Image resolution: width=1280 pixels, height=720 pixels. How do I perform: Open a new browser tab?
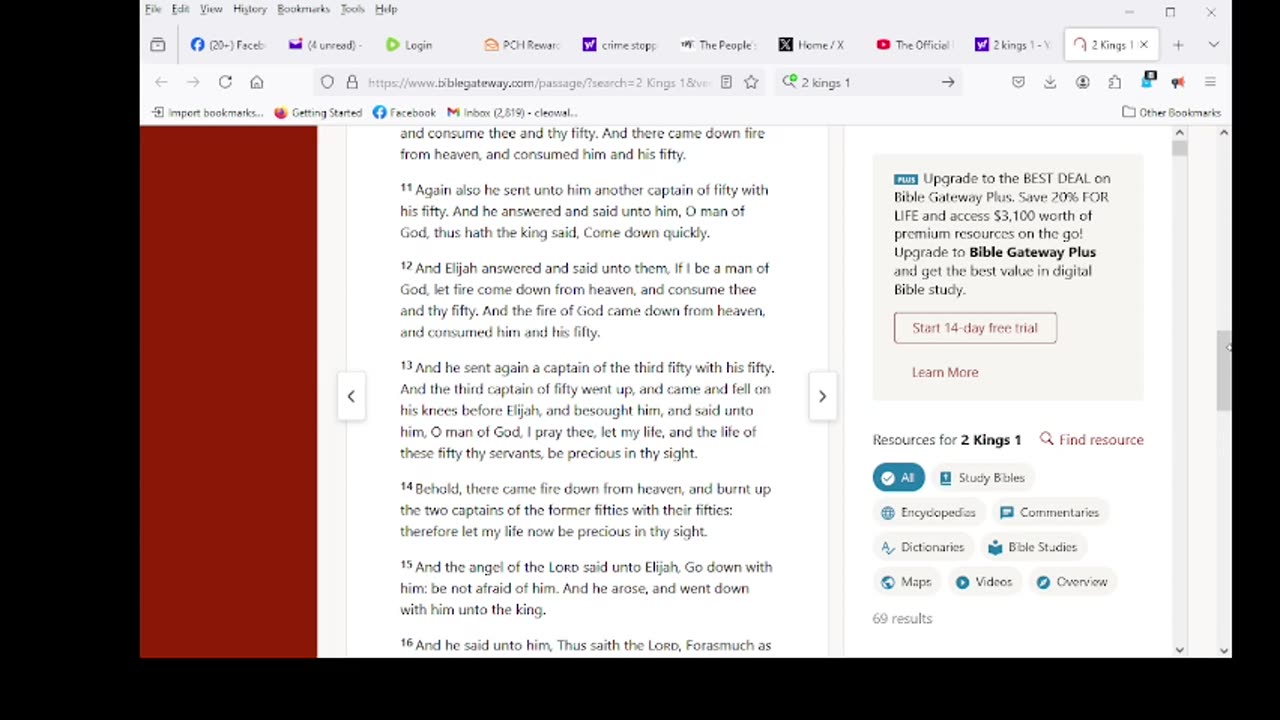click(1178, 45)
